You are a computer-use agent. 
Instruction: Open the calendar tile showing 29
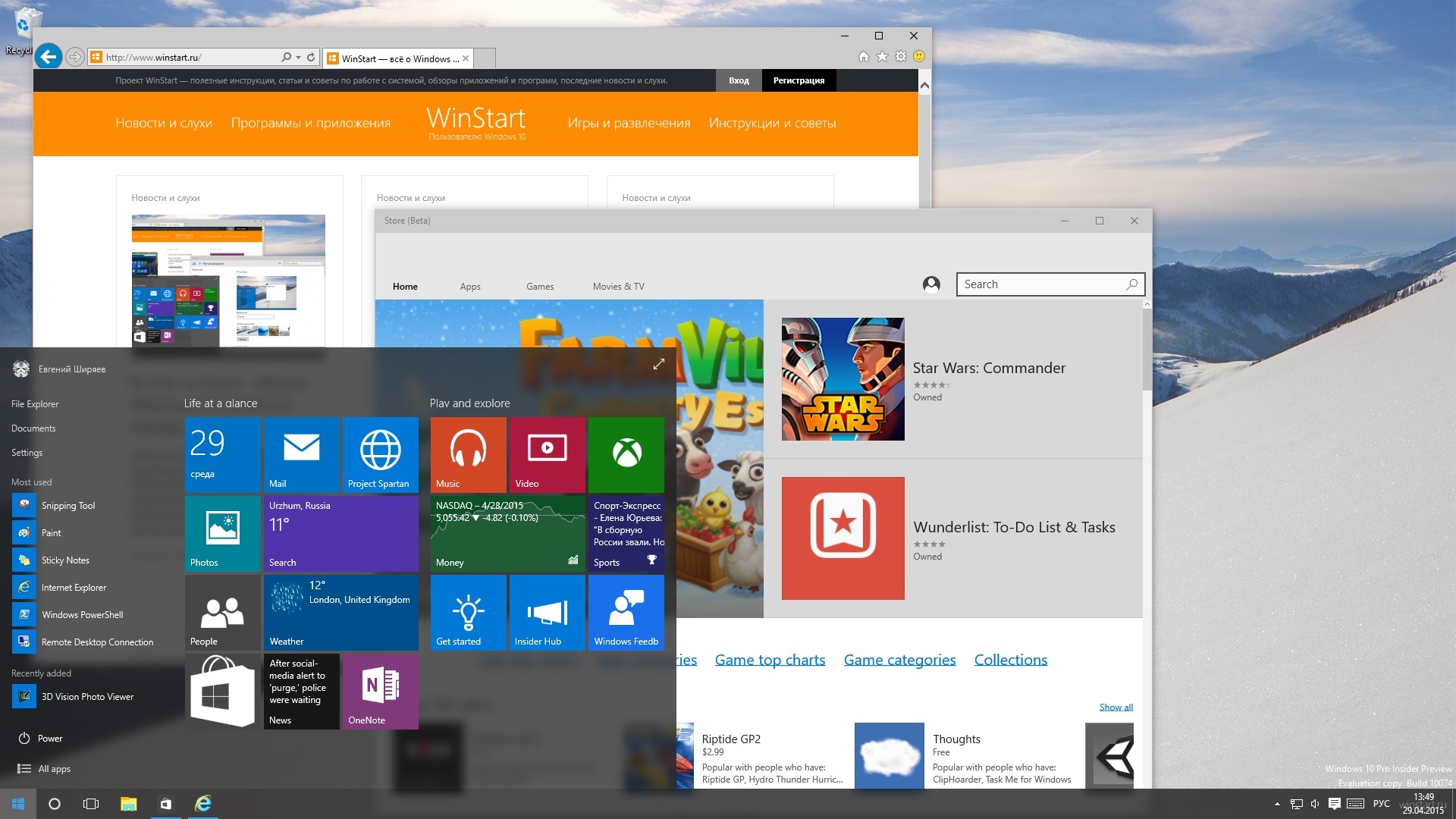[x=222, y=454]
